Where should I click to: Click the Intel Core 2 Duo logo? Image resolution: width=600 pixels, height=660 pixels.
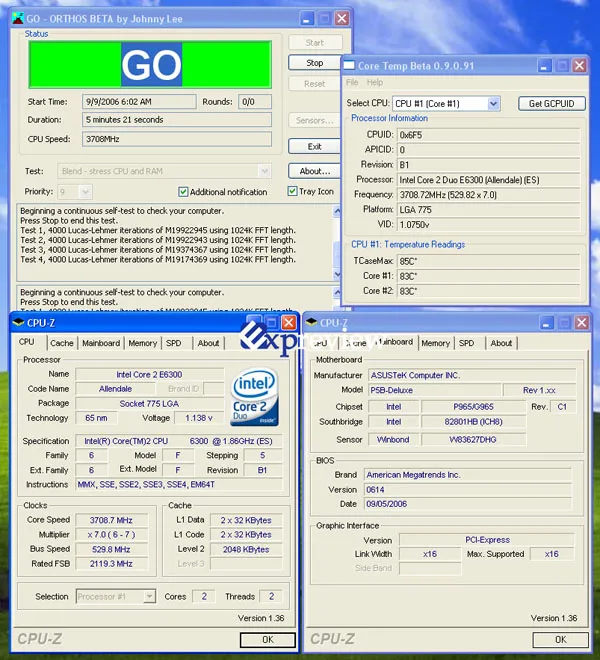[255, 398]
